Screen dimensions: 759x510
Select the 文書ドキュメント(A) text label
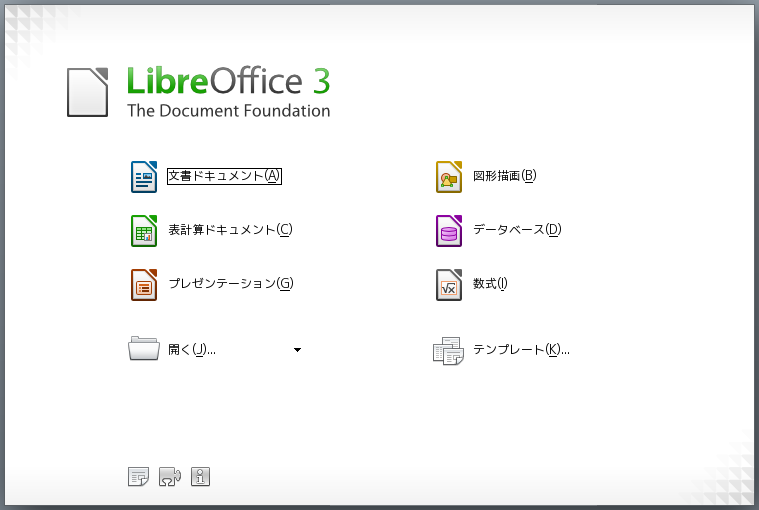point(224,176)
